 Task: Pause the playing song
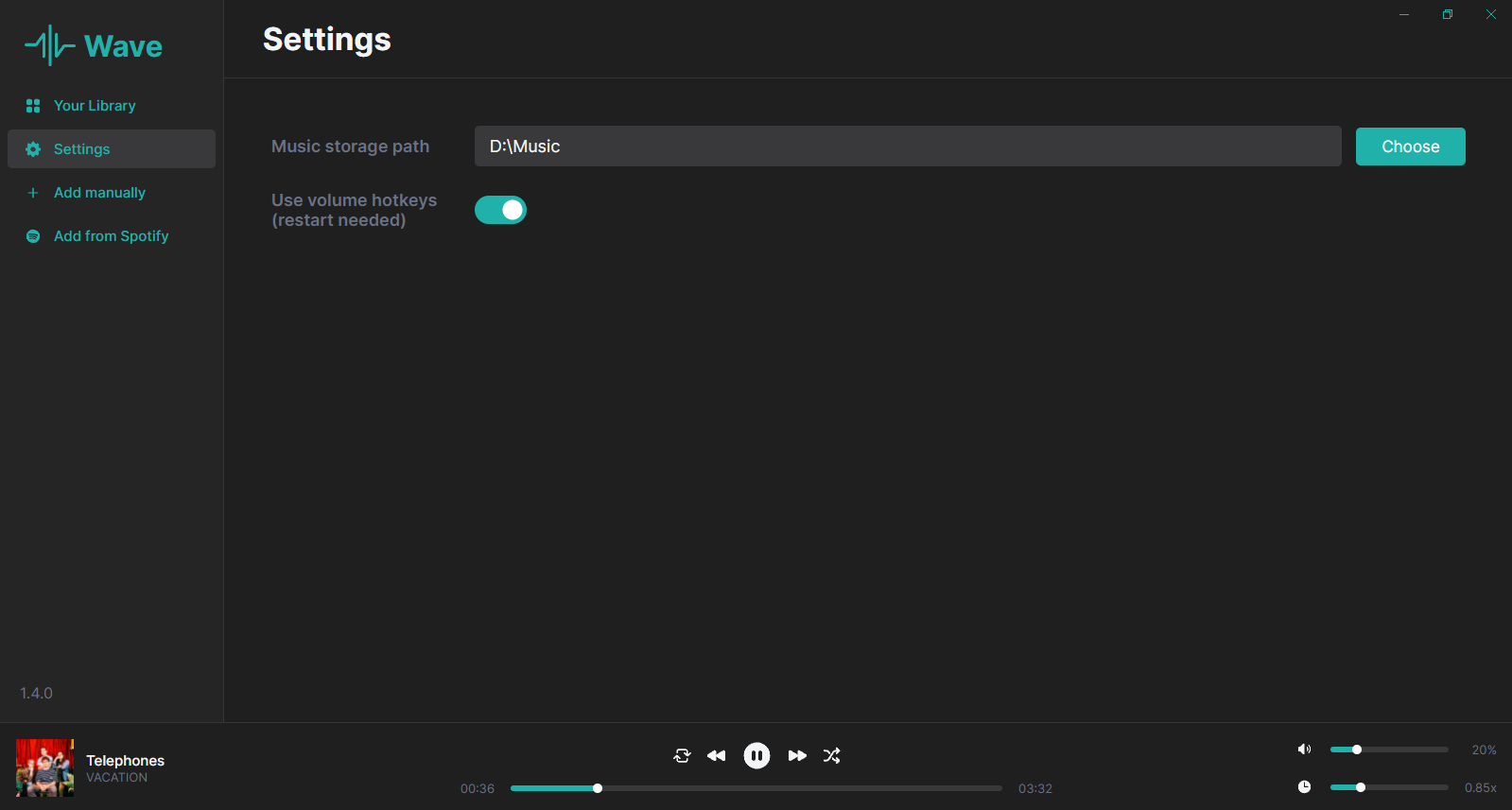coord(756,755)
